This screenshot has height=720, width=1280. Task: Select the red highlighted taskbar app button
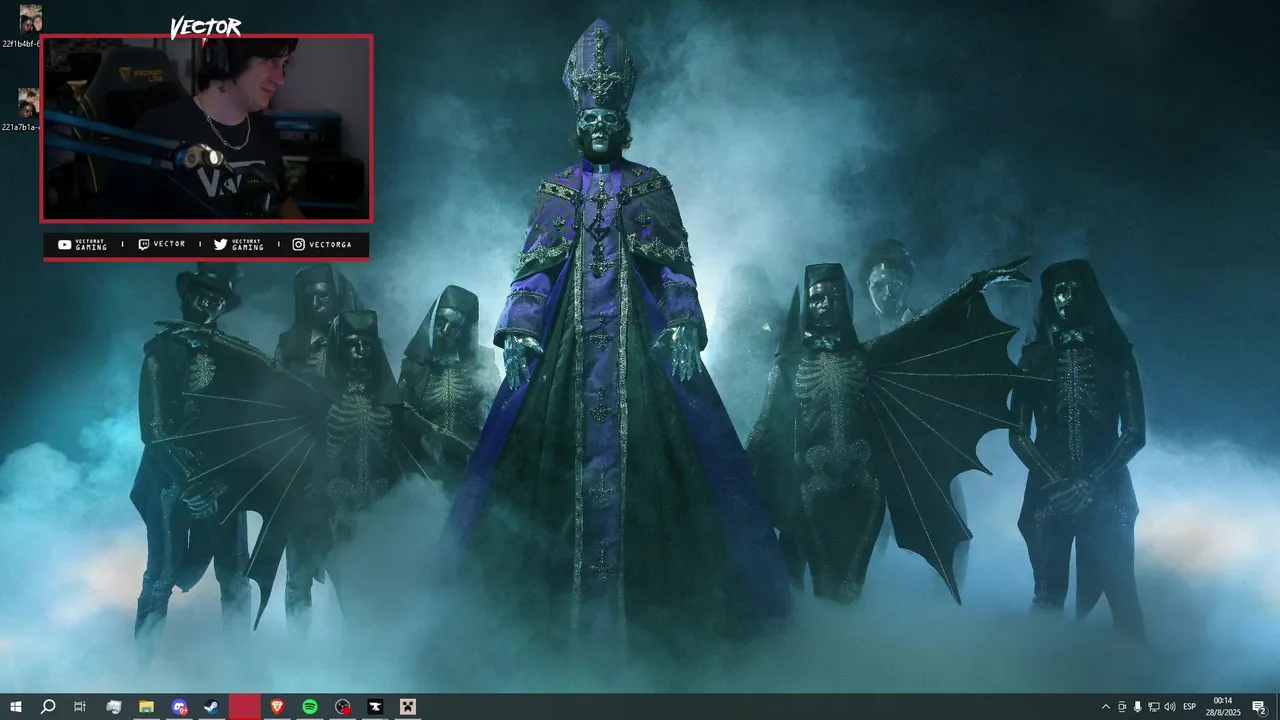pos(245,707)
